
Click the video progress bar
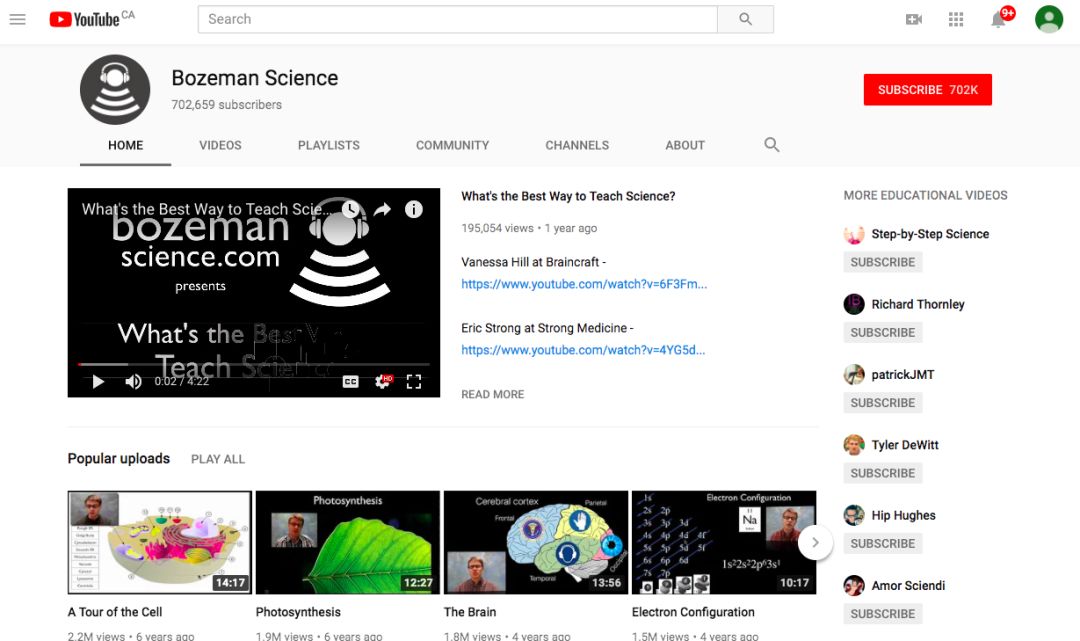[x=253, y=364]
